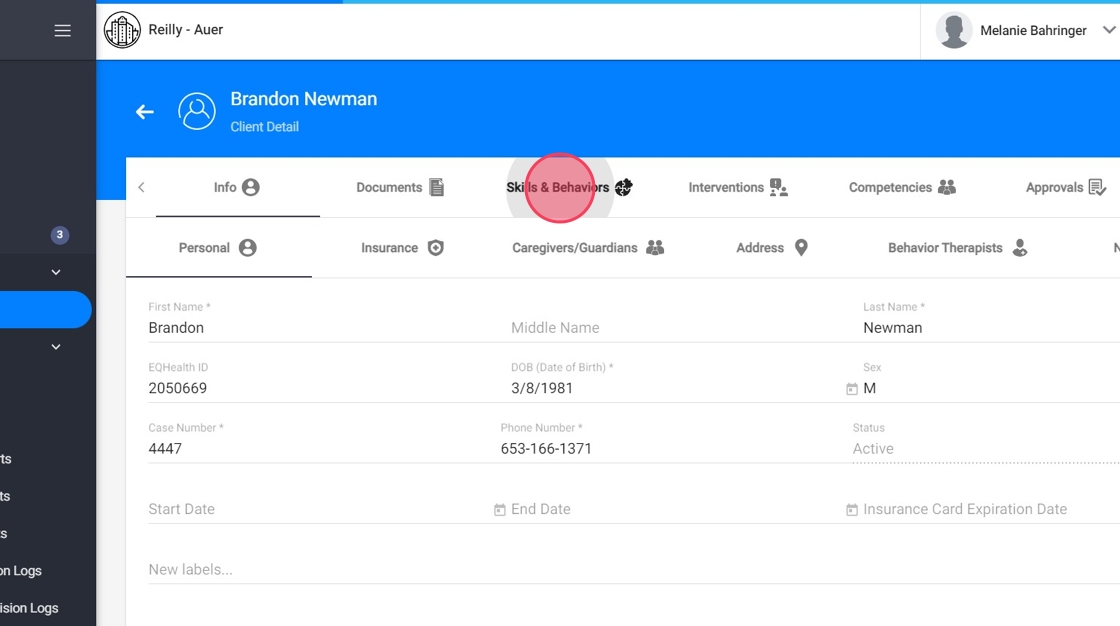Open the Competencies tab
1120x626 pixels.
[x=902, y=187]
